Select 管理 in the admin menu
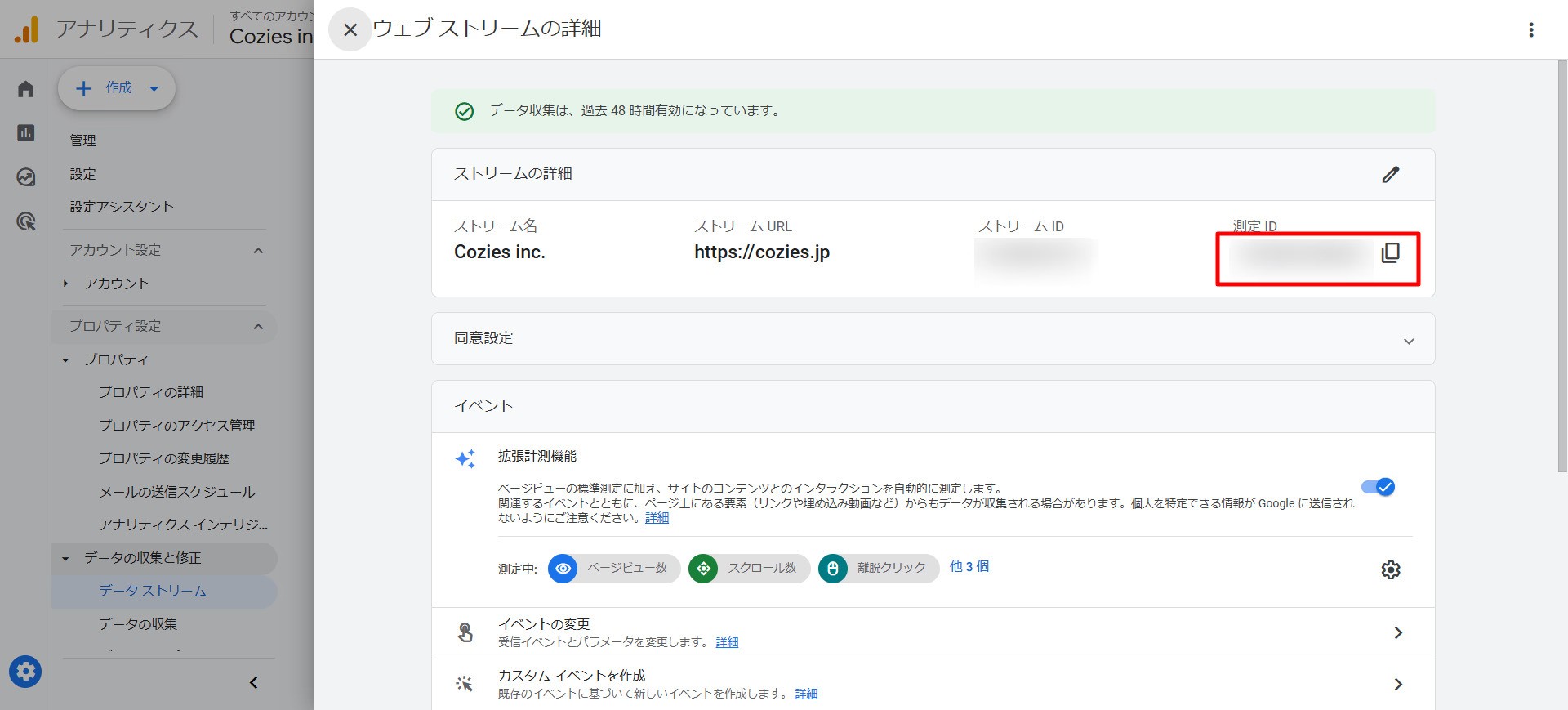The image size is (1568, 710). click(x=83, y=141)
